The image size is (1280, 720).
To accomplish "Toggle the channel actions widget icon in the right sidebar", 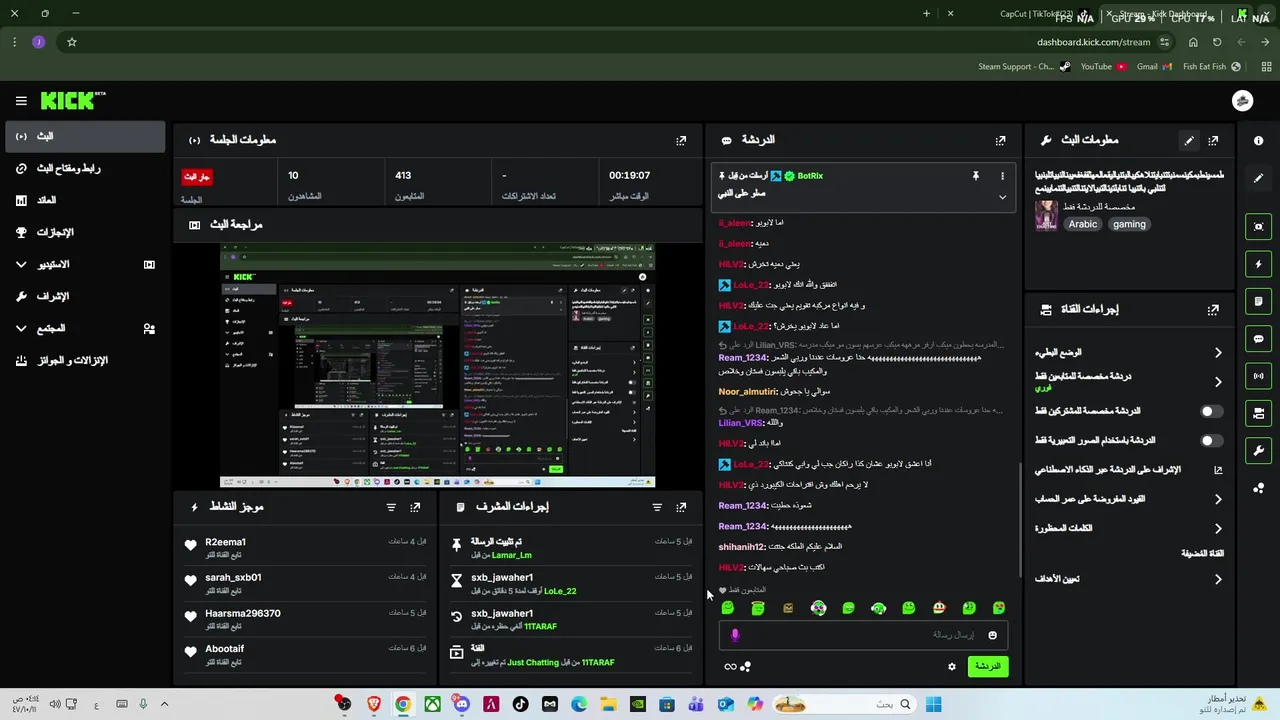I will point(1258,413).
